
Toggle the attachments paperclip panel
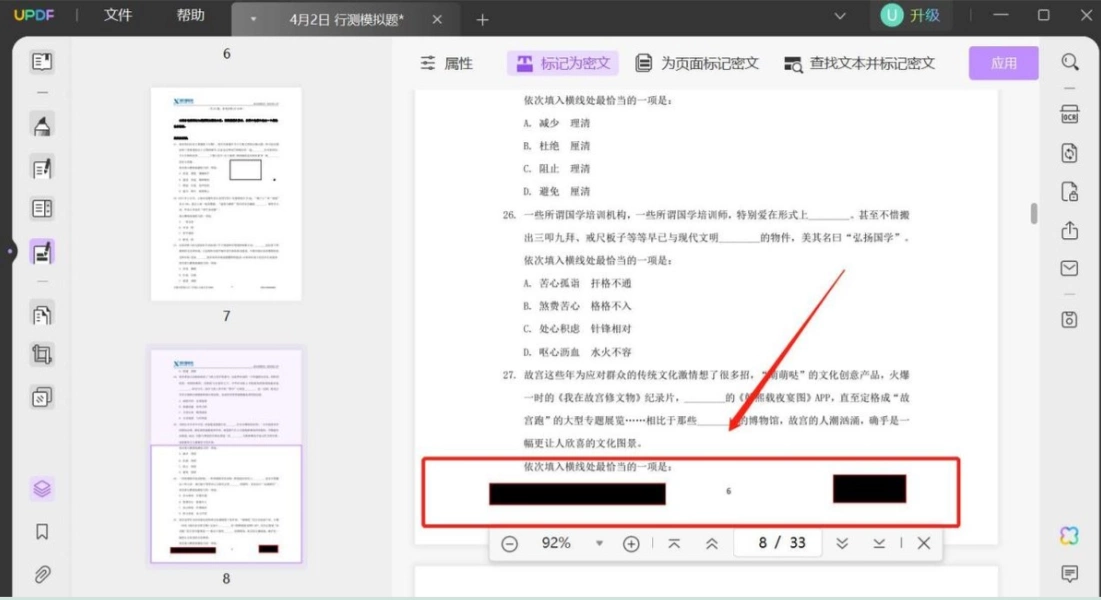click(41, 575)
